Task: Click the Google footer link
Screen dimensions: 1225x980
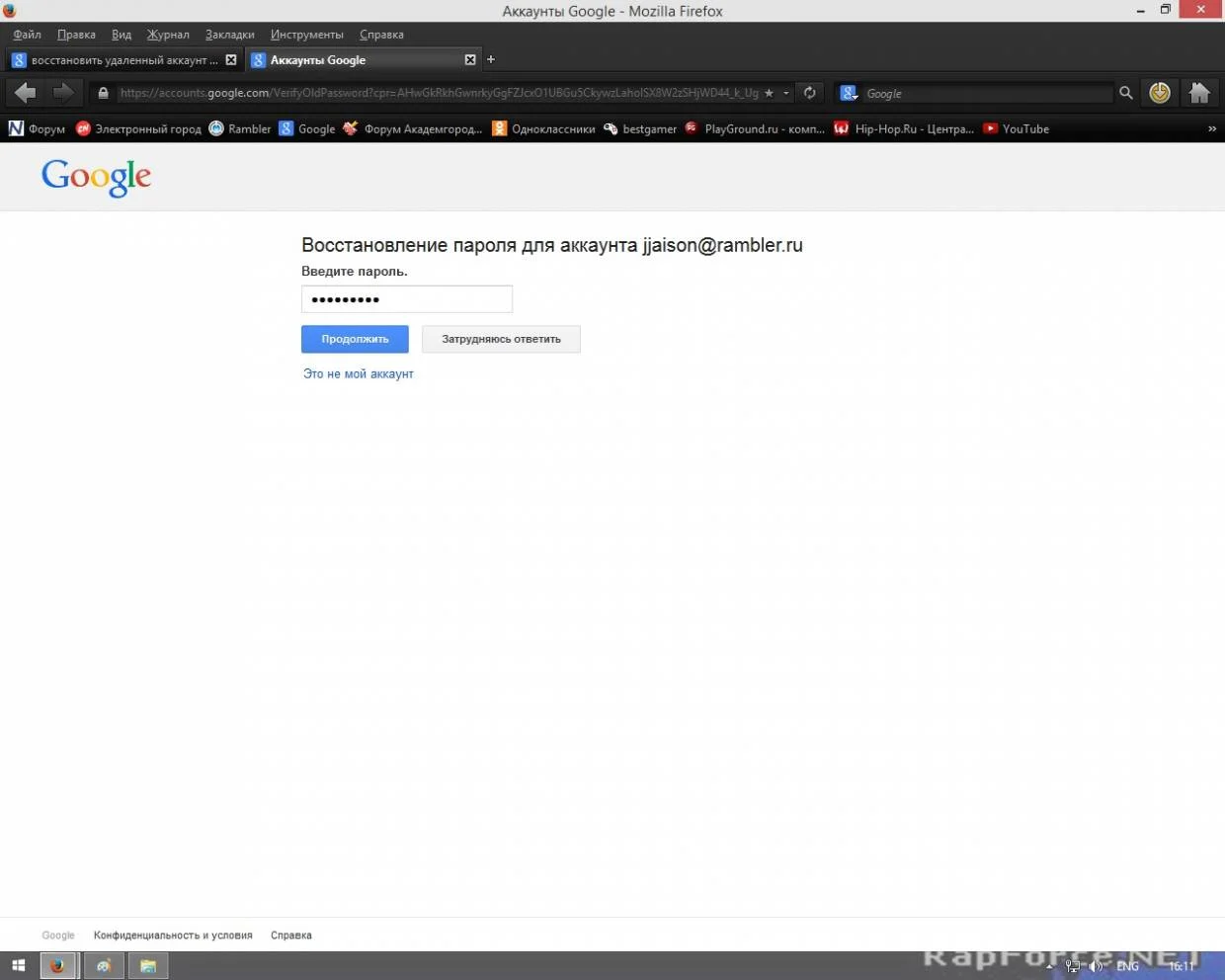Action: (x=58, y=935)
